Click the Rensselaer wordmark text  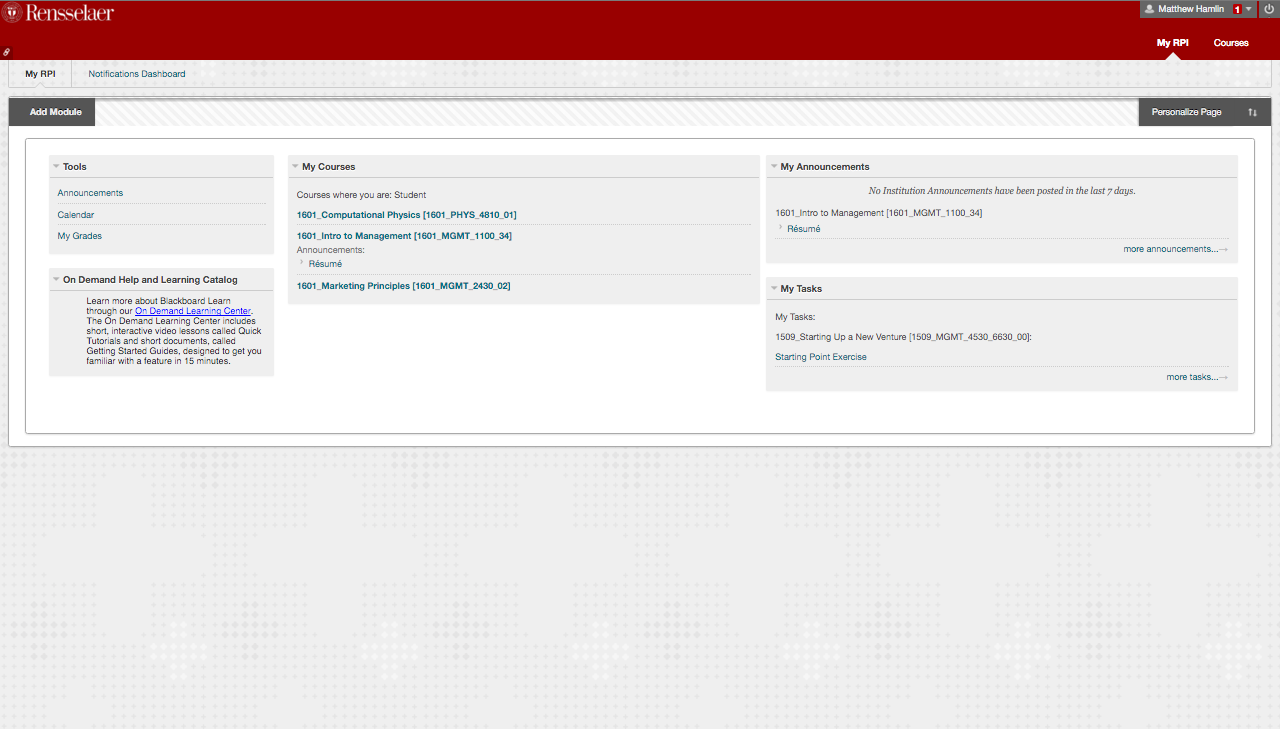pyautogui.click(x=70, y=13)
